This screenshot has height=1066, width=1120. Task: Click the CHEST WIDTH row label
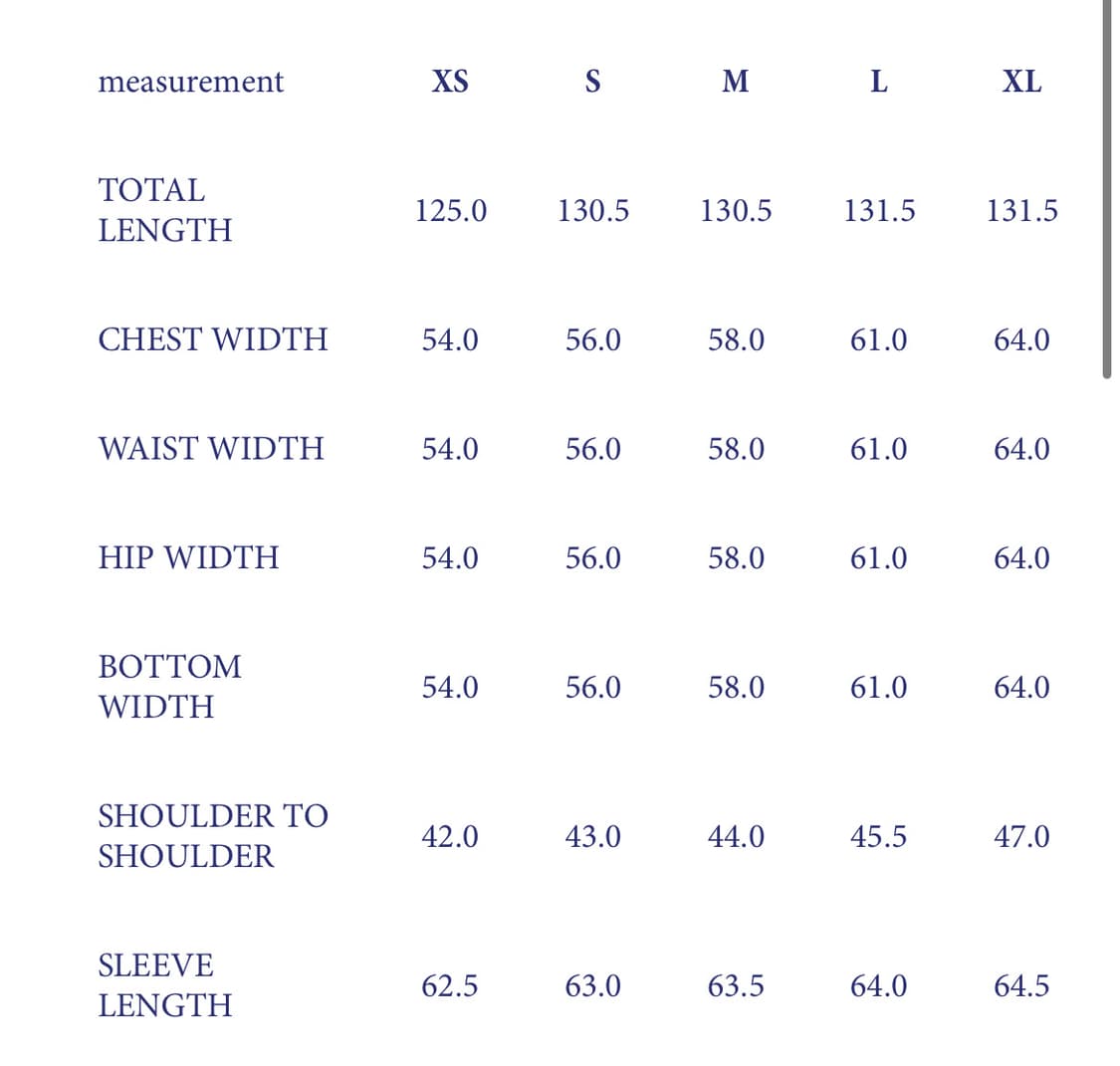[x=212, y=339]
